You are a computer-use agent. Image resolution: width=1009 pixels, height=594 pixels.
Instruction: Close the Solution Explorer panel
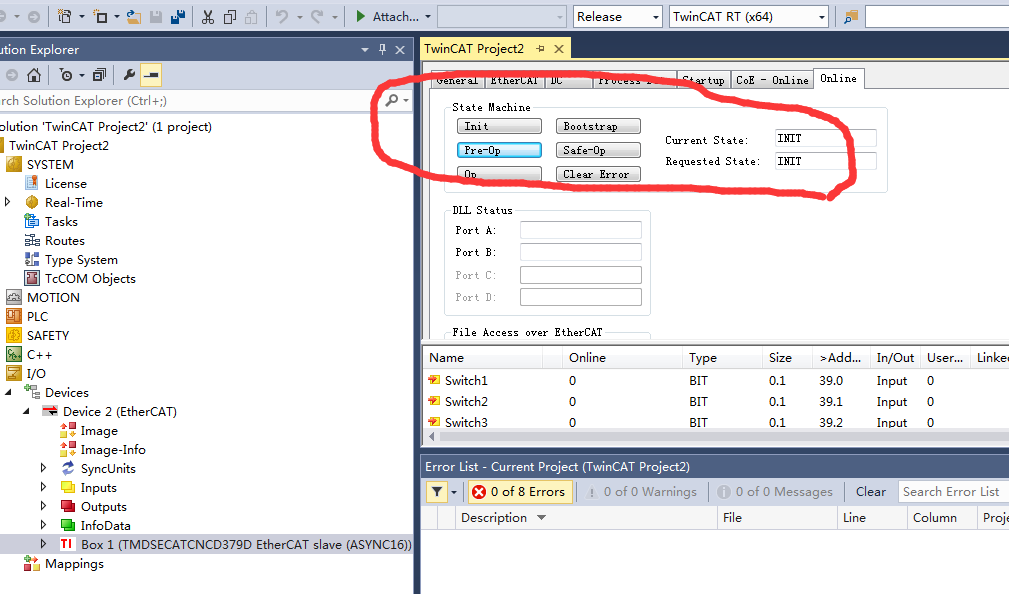(400, 50)
